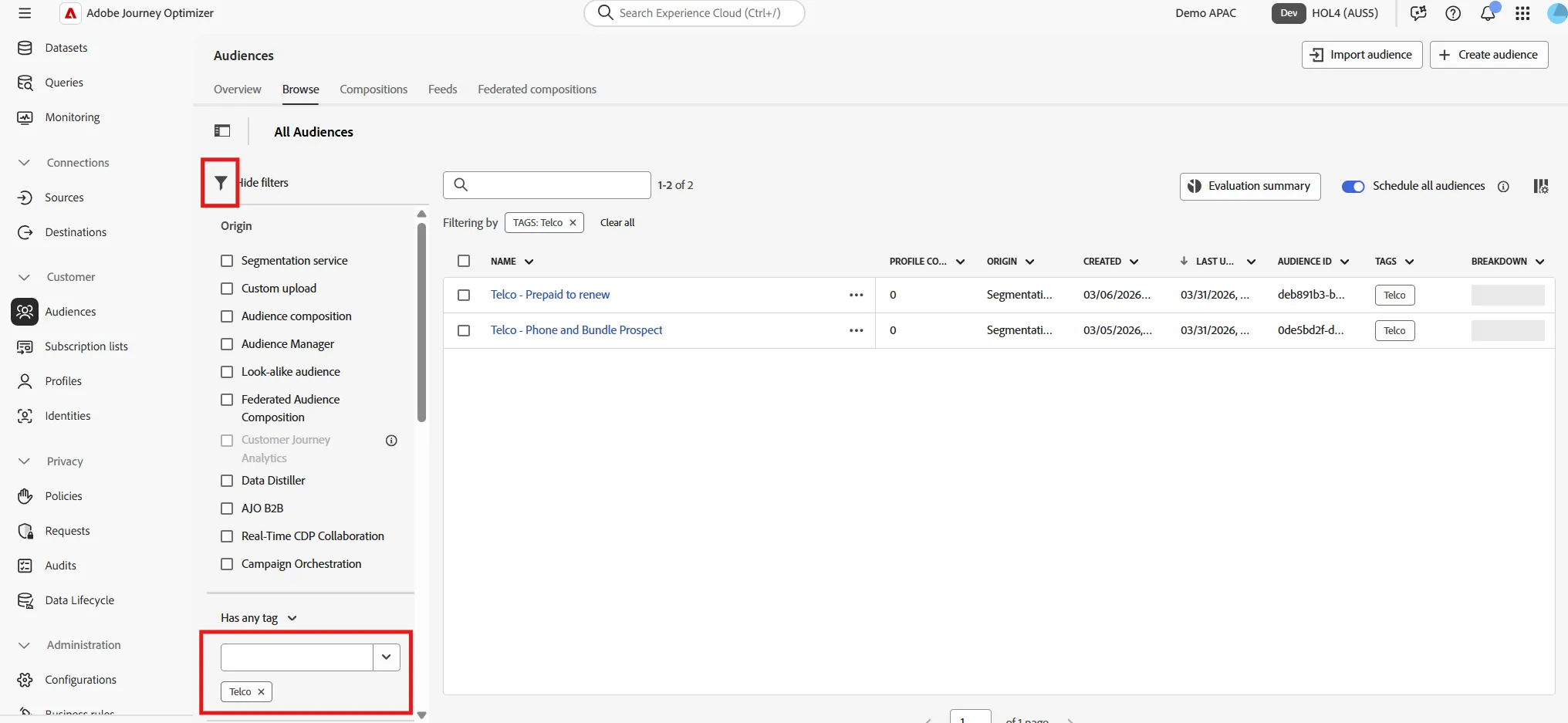This screenshot has width=1568, height=723.
Task: Open the feedback chat icon
Action: coord(1418,13)
